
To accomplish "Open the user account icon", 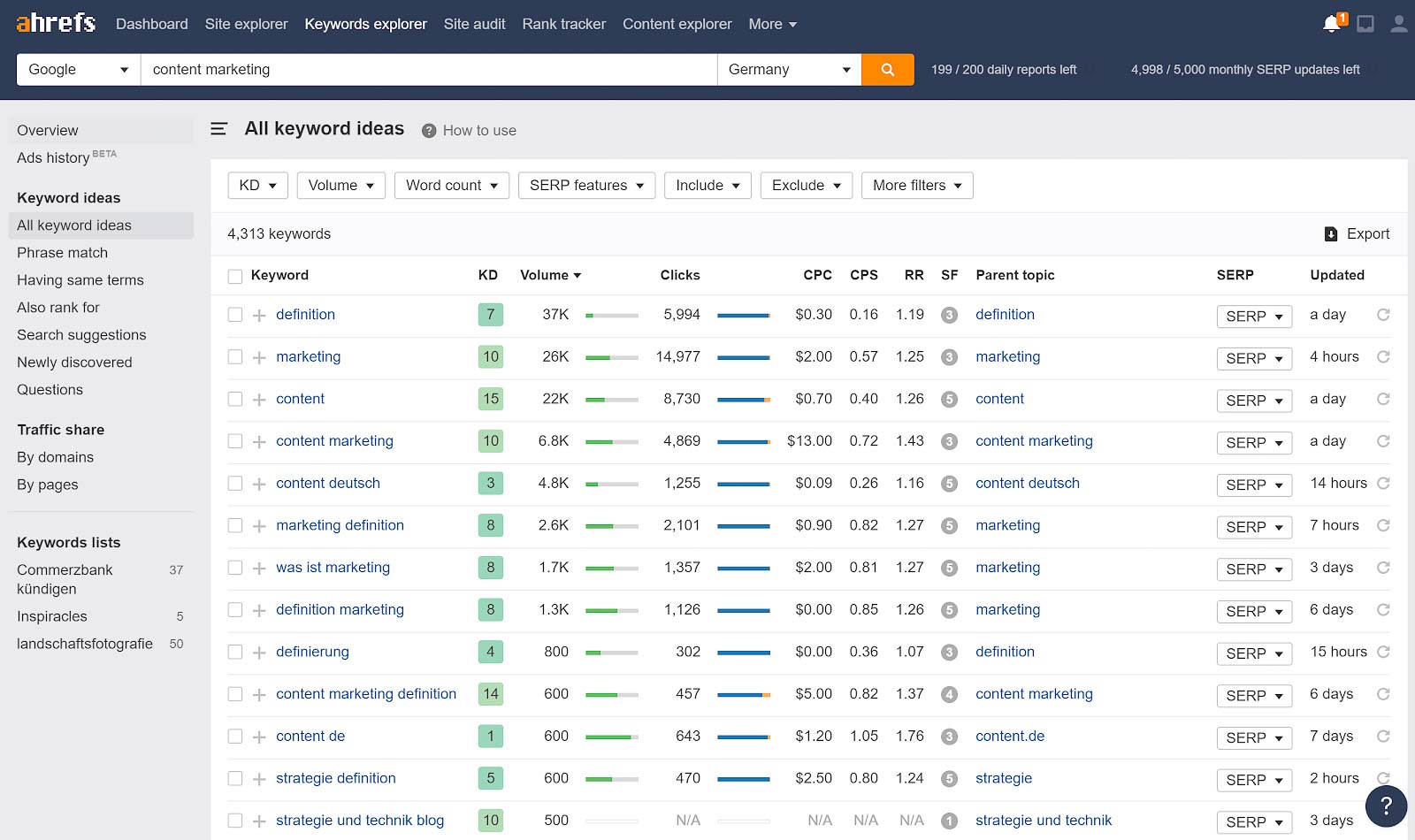I will coord(1398,24).
